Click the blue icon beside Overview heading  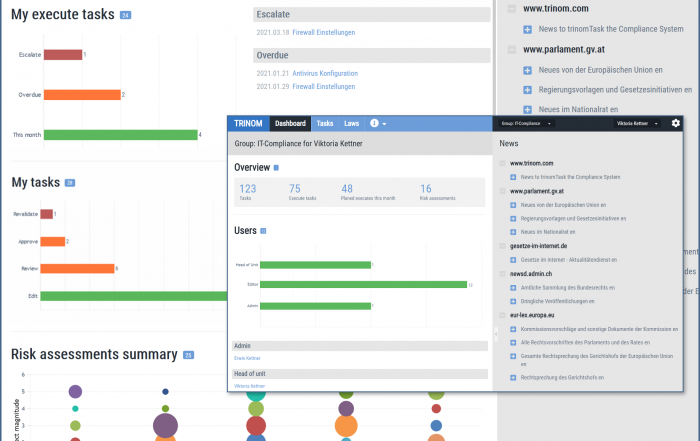click(276, 168)
